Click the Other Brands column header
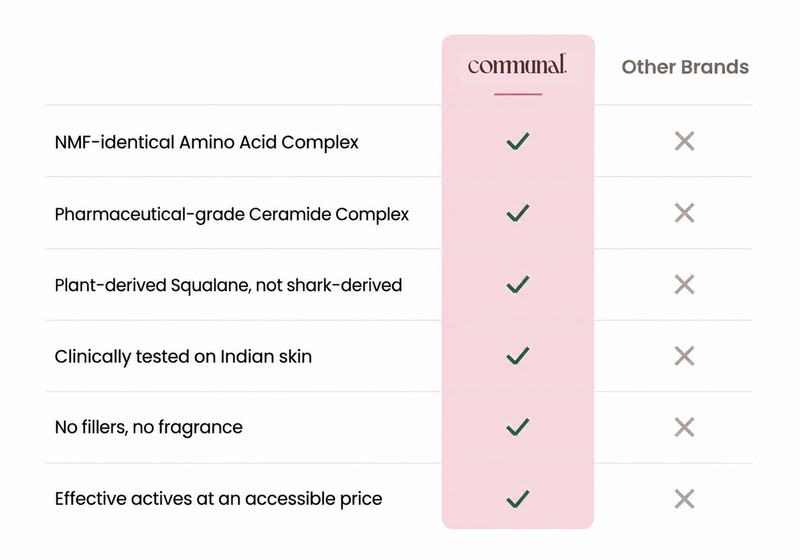This screenshot has height=560, width=800. pyautogui.click(x=685, y=67)
